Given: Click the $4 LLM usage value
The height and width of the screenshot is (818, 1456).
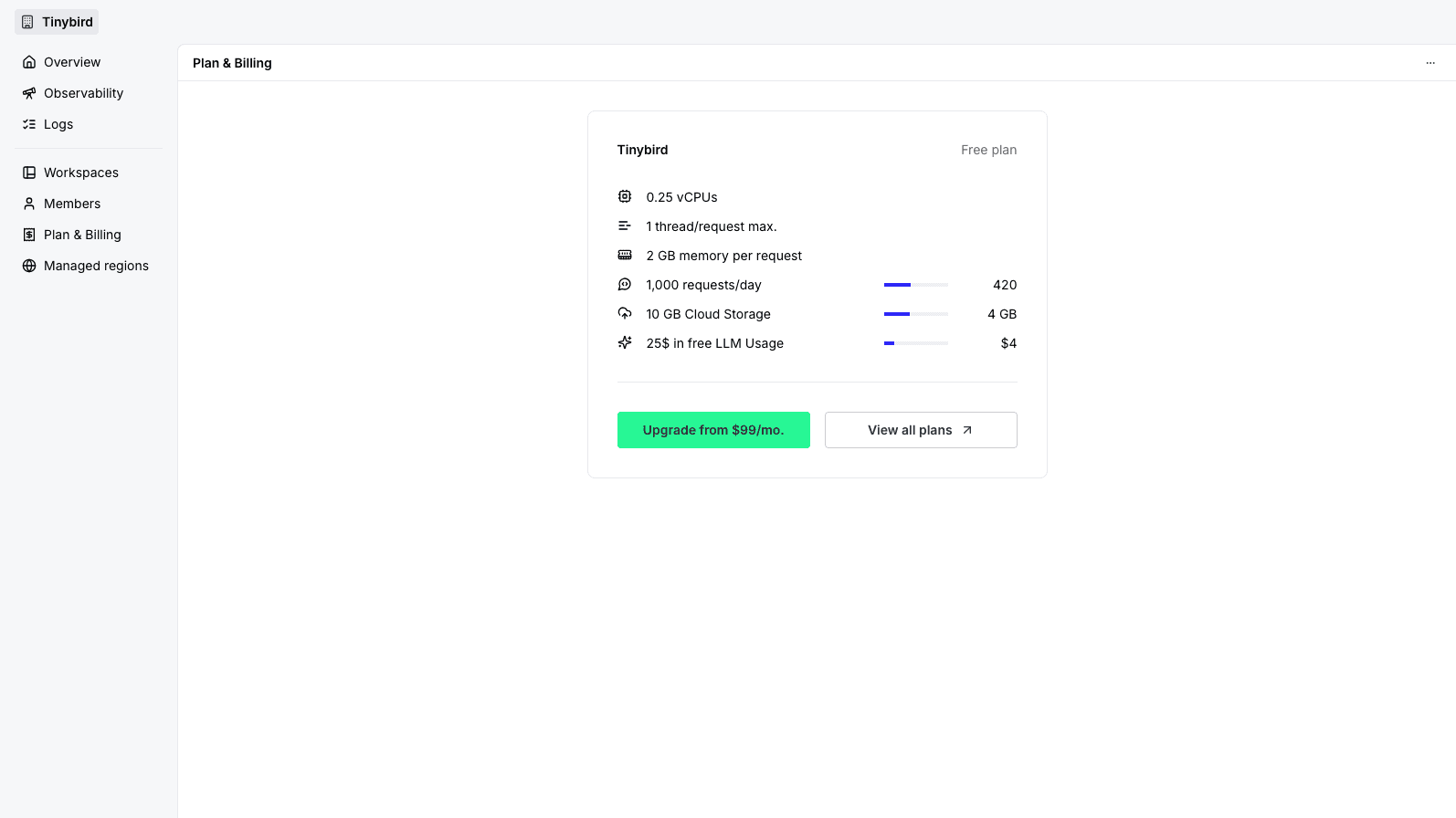Looking at the screenshot, I should tap(1008, 343).
